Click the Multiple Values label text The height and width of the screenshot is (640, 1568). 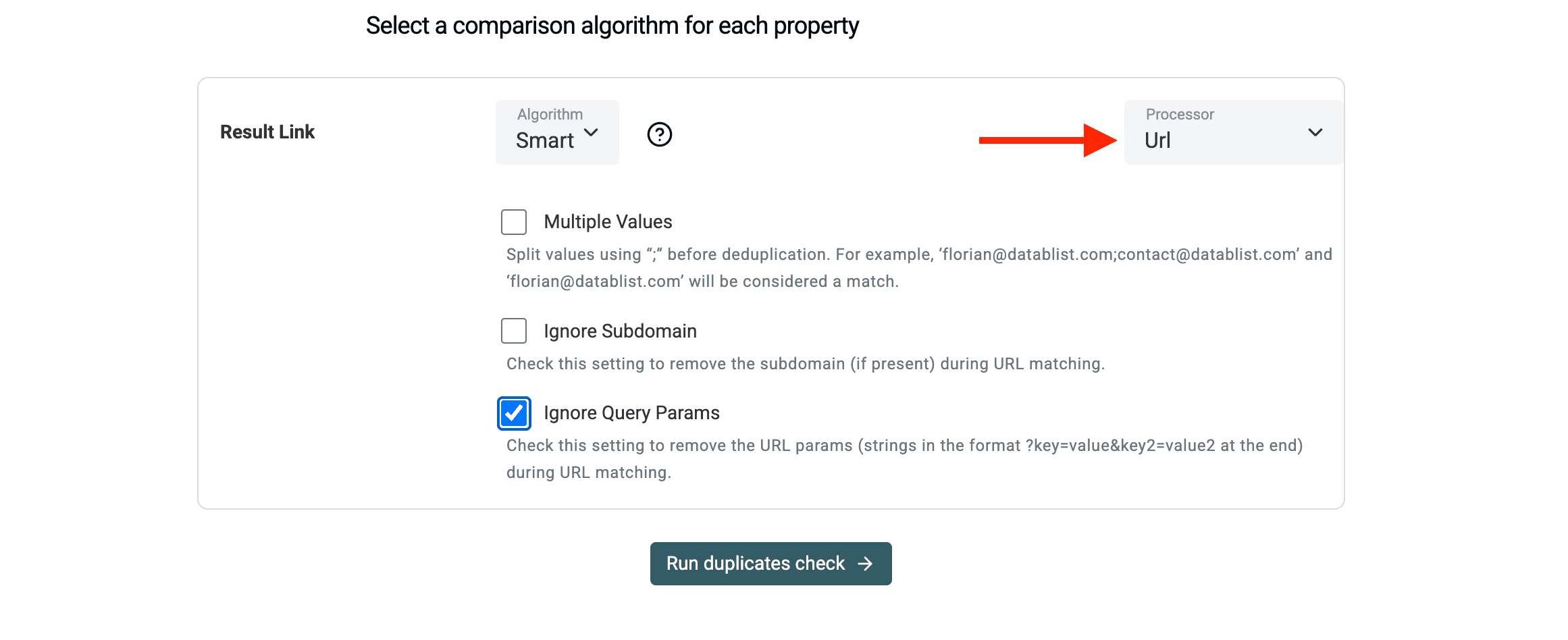tap(607, 221)
